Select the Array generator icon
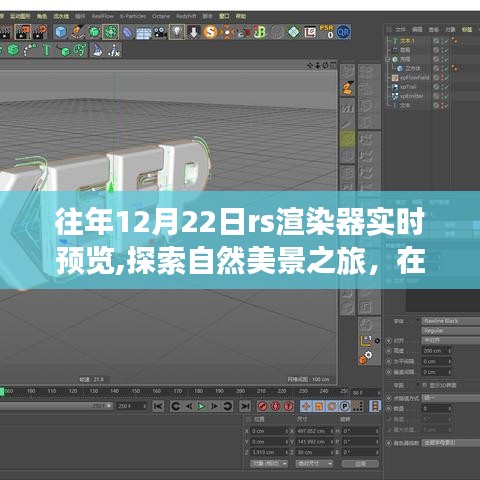 110,32
